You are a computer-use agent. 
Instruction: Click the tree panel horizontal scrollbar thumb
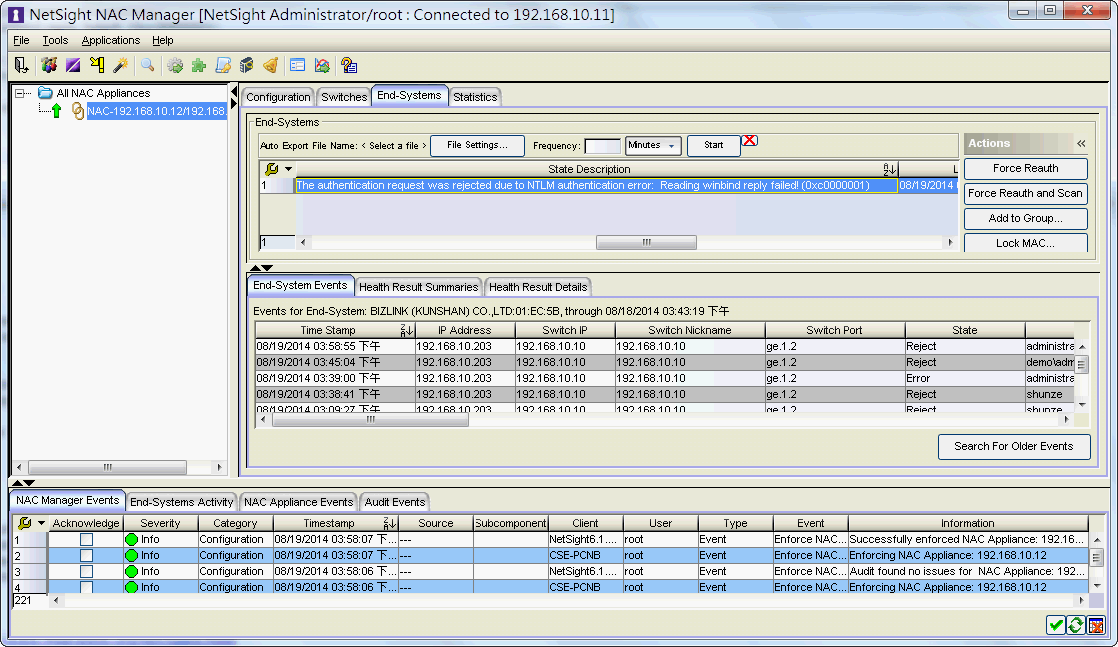coord(108,468)
